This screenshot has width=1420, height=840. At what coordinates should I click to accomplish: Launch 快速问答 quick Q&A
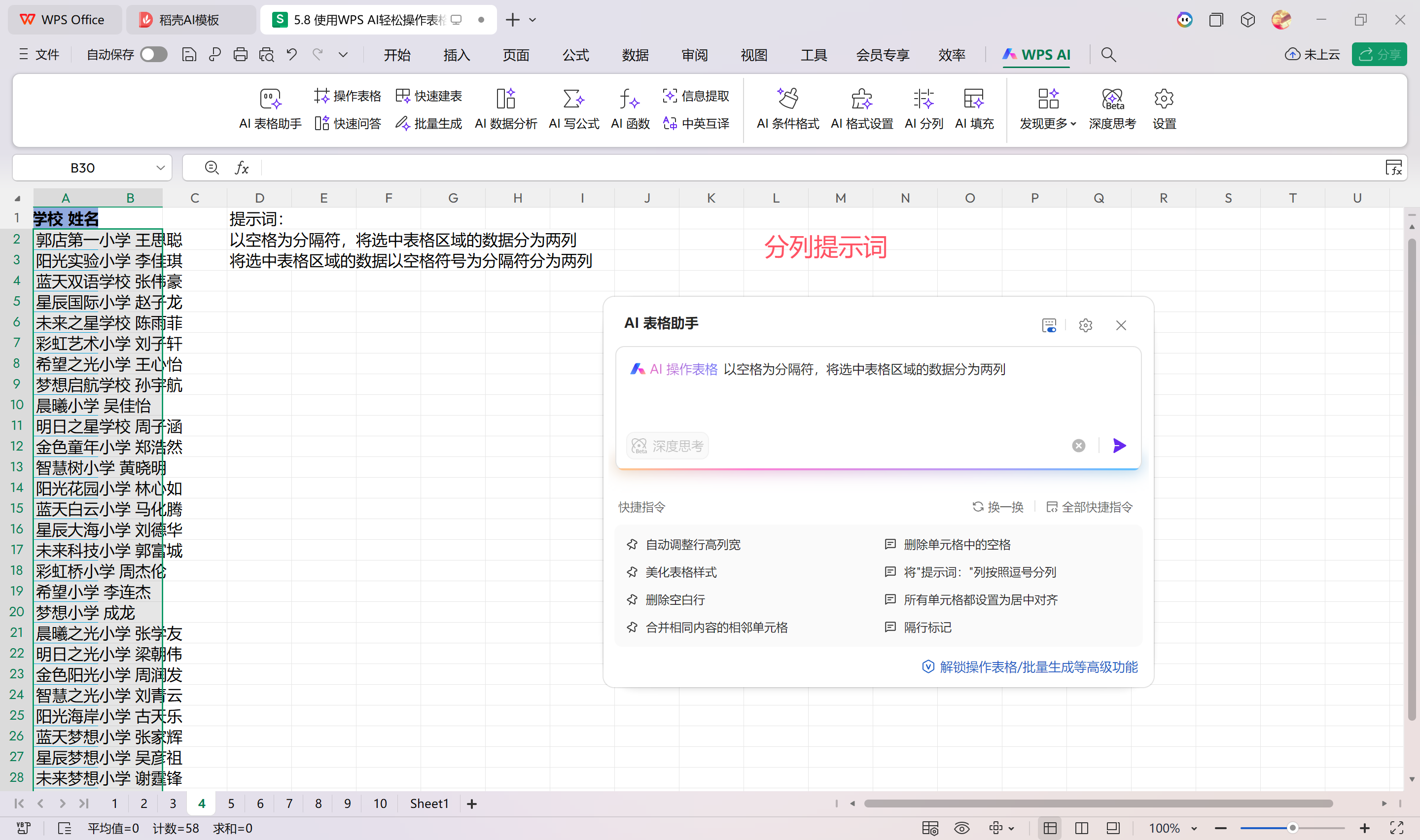(x=348, y=123)
